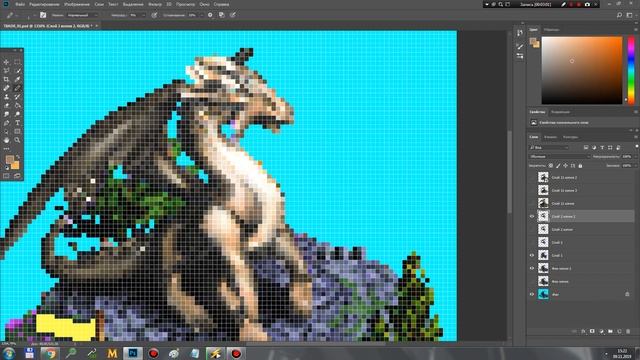Viewport: 640px width, 360px height.
Task: Change screen mode from toolbox bottom
Action: 17,176
